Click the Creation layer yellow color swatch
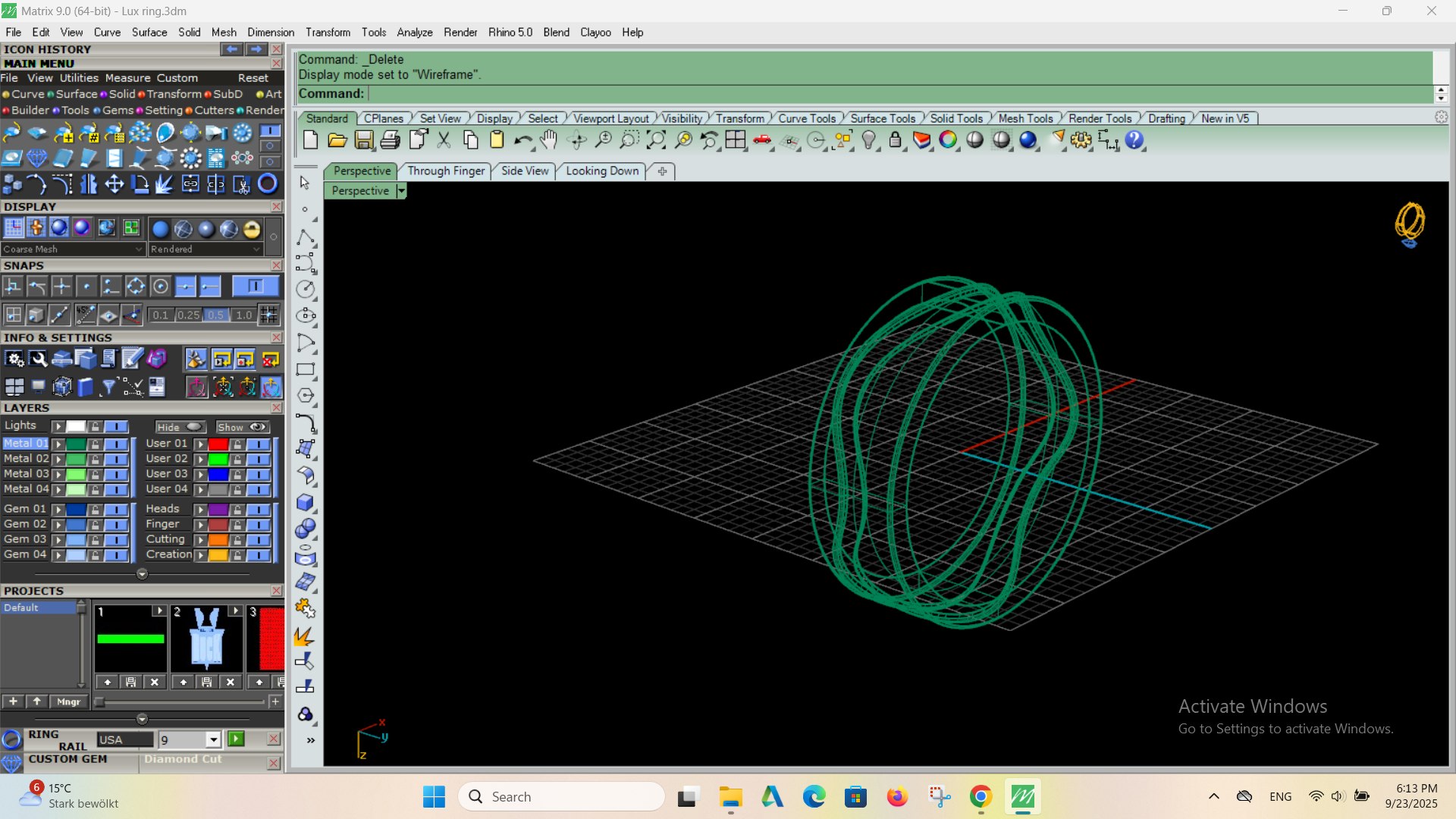Screen dimensions: 1456x819 [x=218, y=555]
